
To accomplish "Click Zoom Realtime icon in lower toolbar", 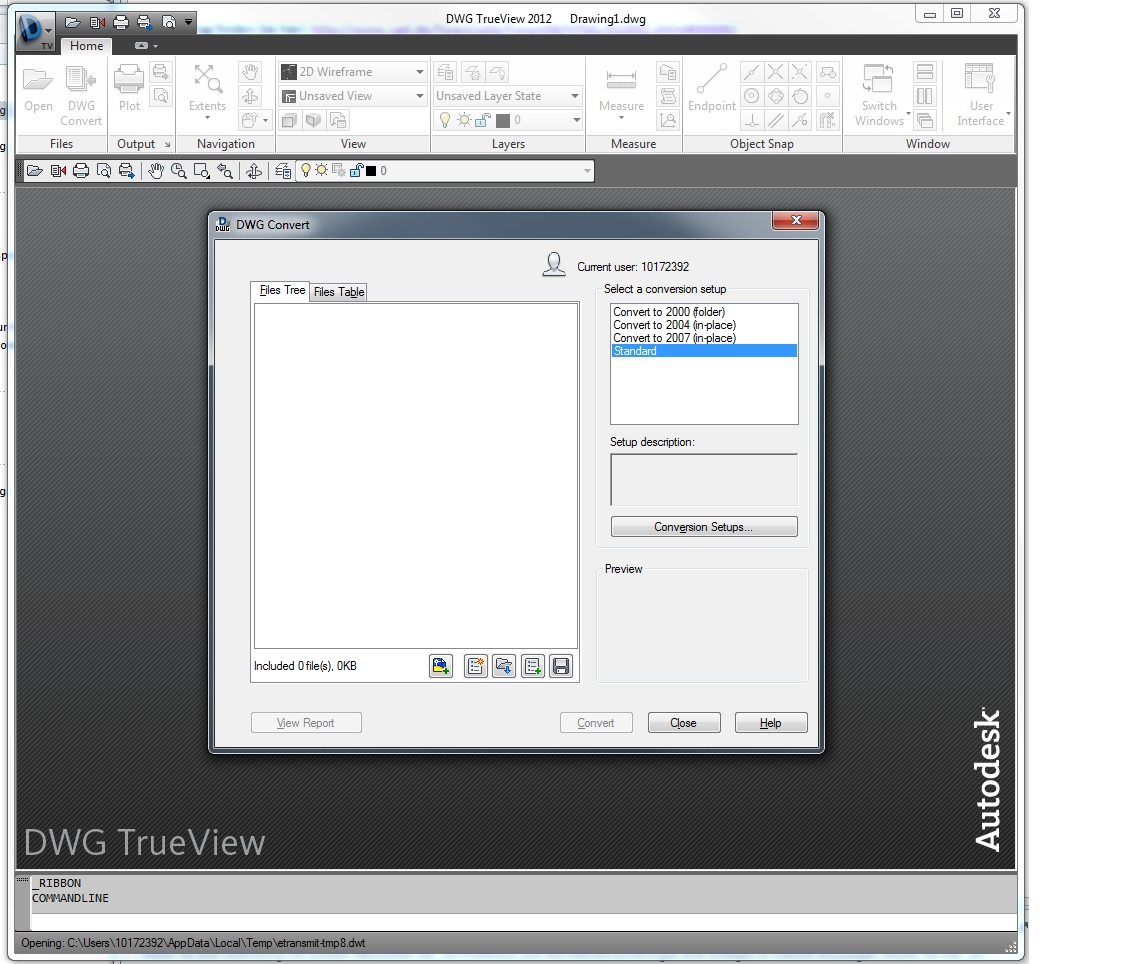I will [x=179, y=171].
